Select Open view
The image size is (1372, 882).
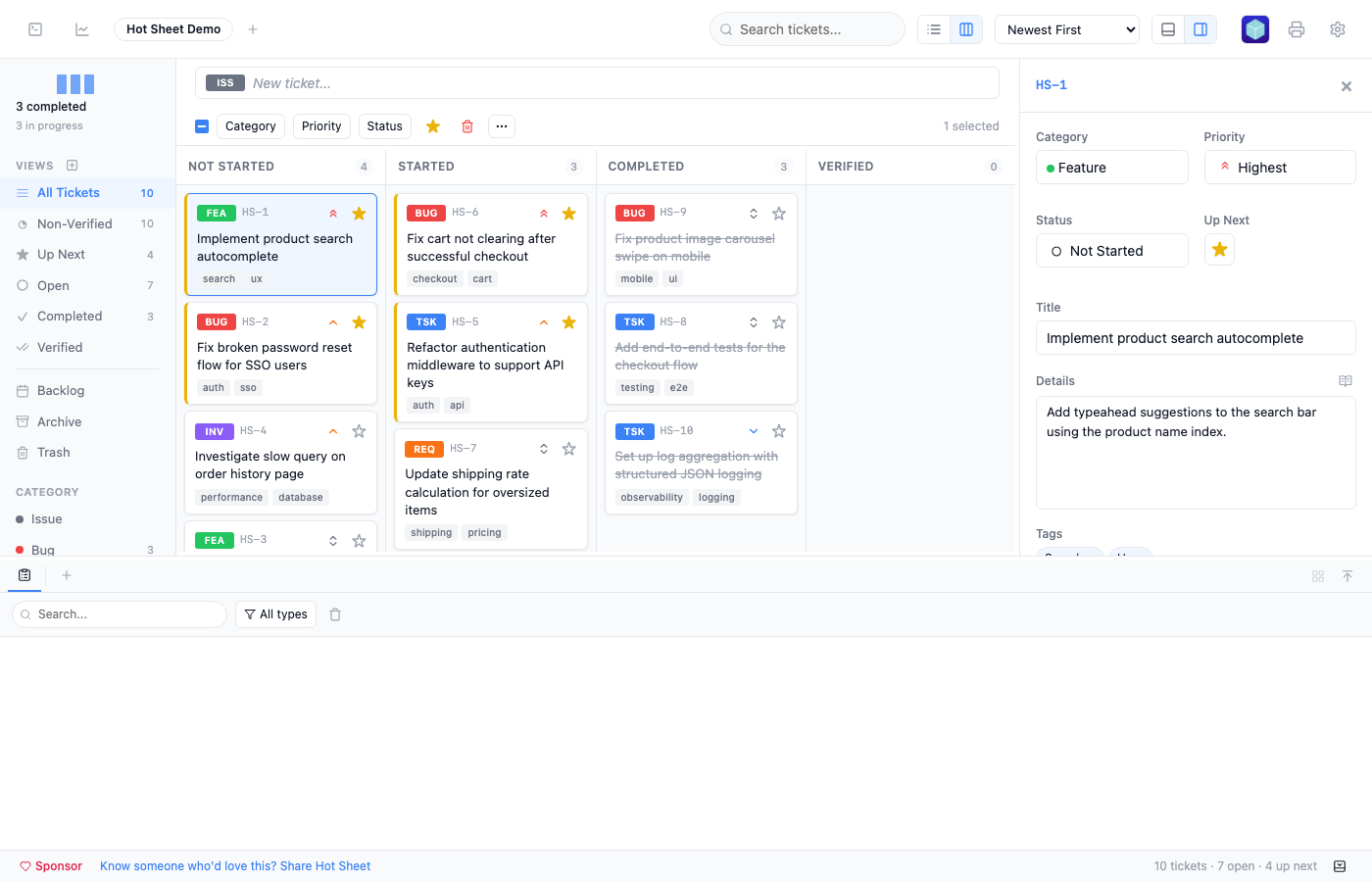click(x=86, y=285)
